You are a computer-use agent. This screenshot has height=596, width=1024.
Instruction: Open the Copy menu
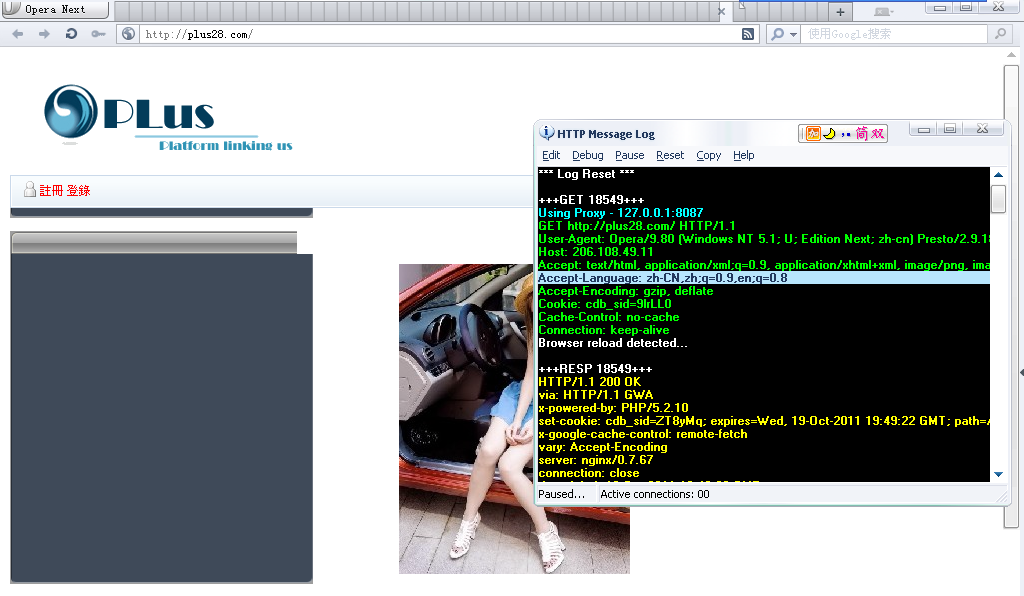709,155
